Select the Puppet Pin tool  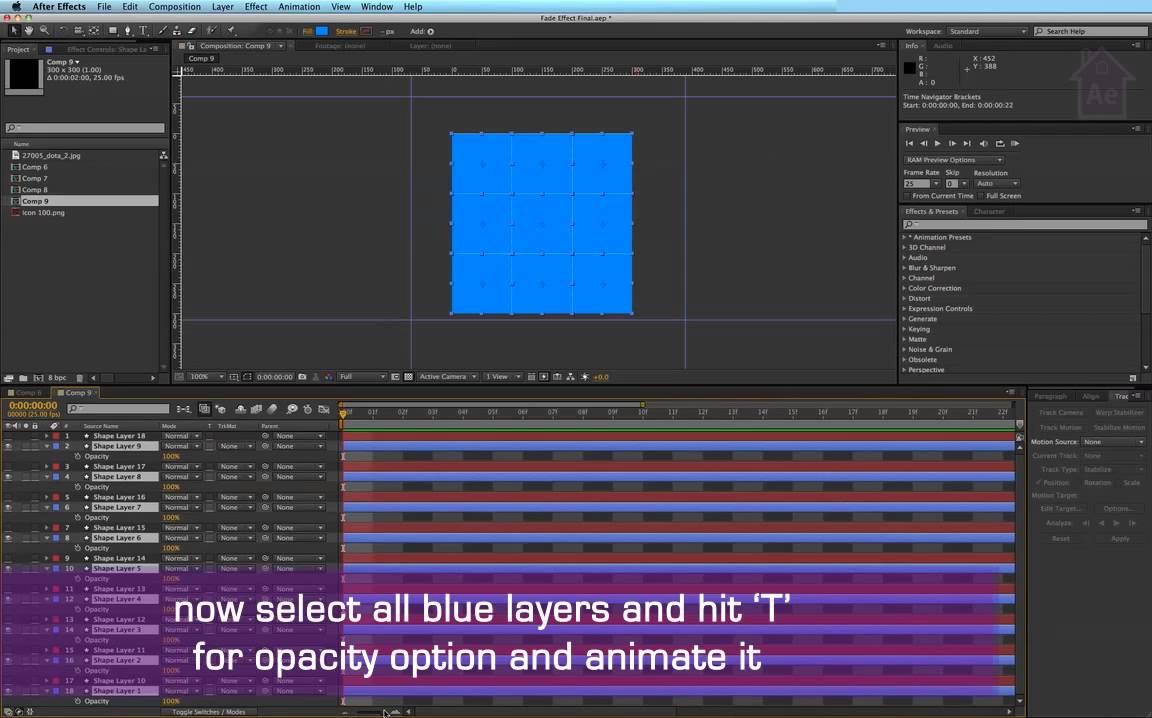click(231, 31)
